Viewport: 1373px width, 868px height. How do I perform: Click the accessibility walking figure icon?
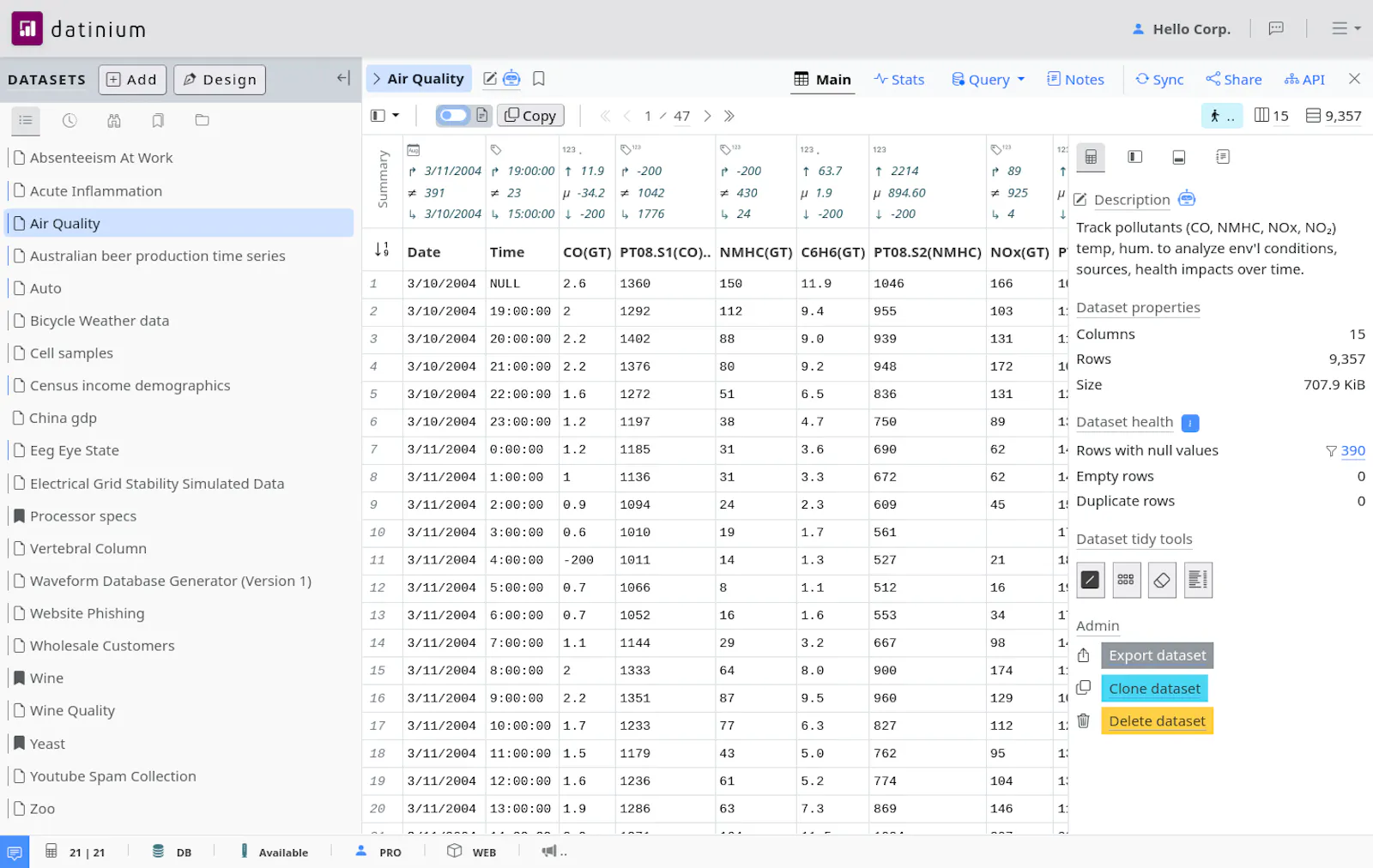pyautogui.click(x=1222, y=116)
